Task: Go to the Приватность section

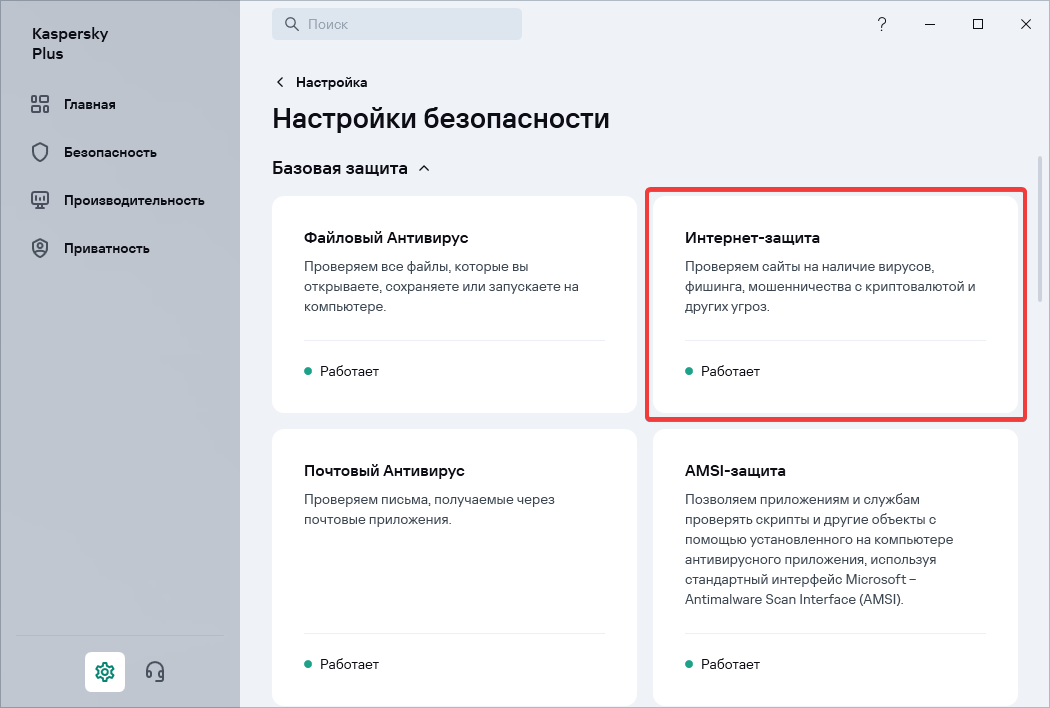Action: coord(106,248)
